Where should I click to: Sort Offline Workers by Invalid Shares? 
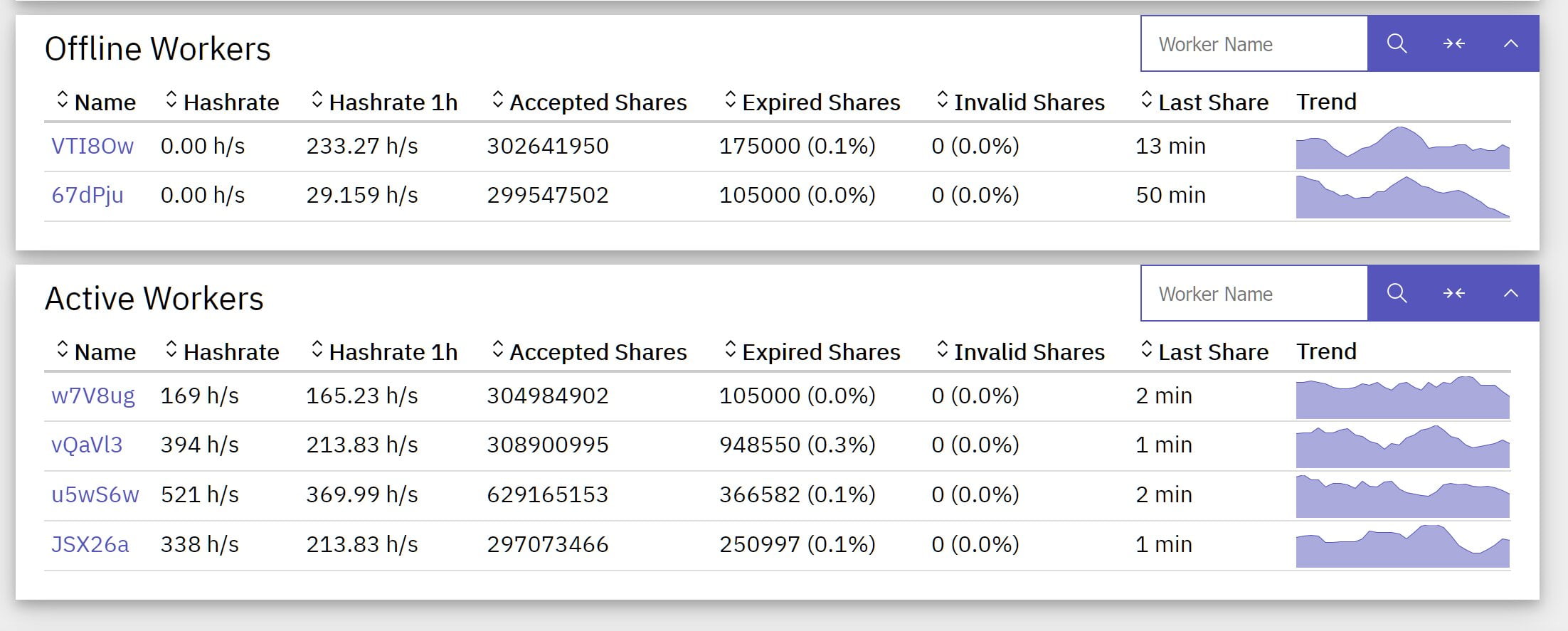[1020, 102]
